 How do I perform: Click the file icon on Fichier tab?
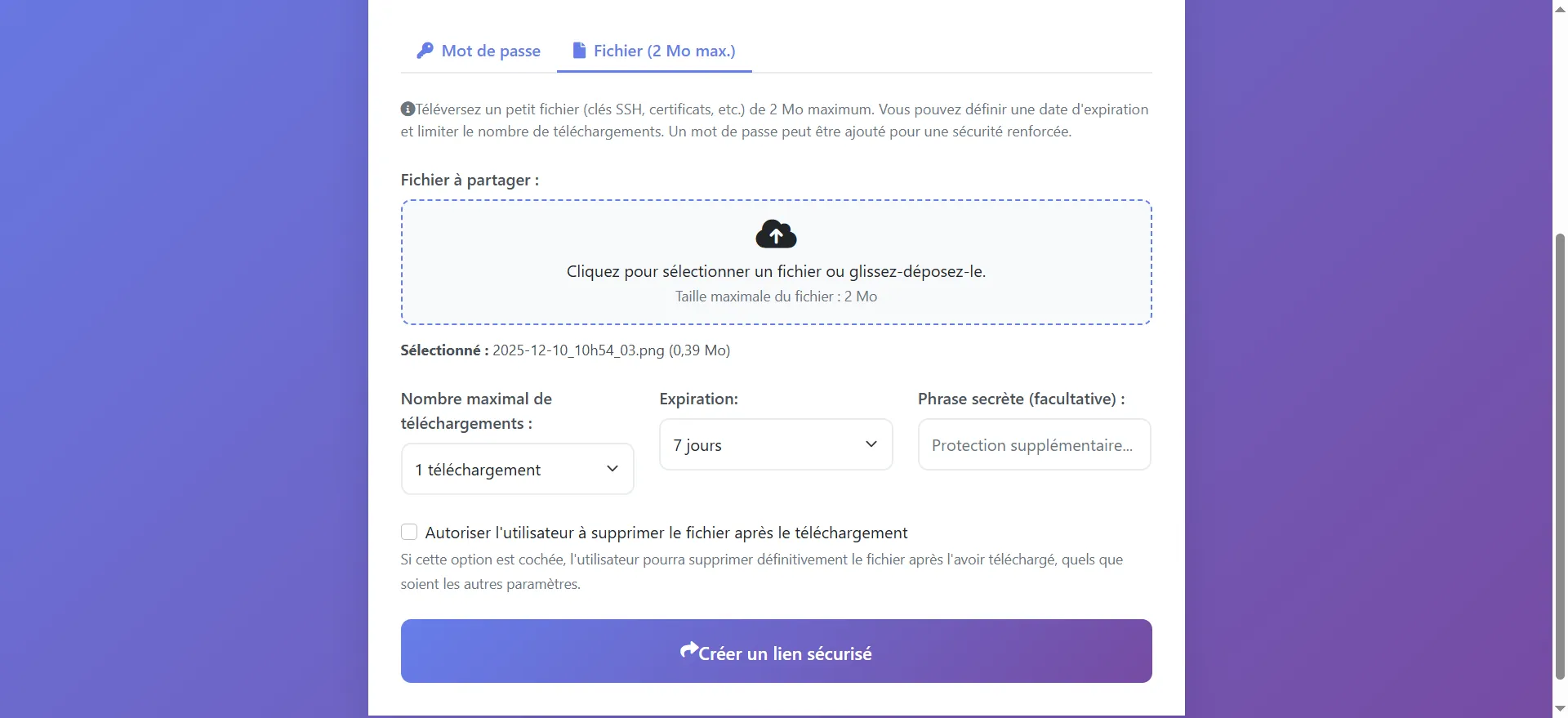pos(579,51)
